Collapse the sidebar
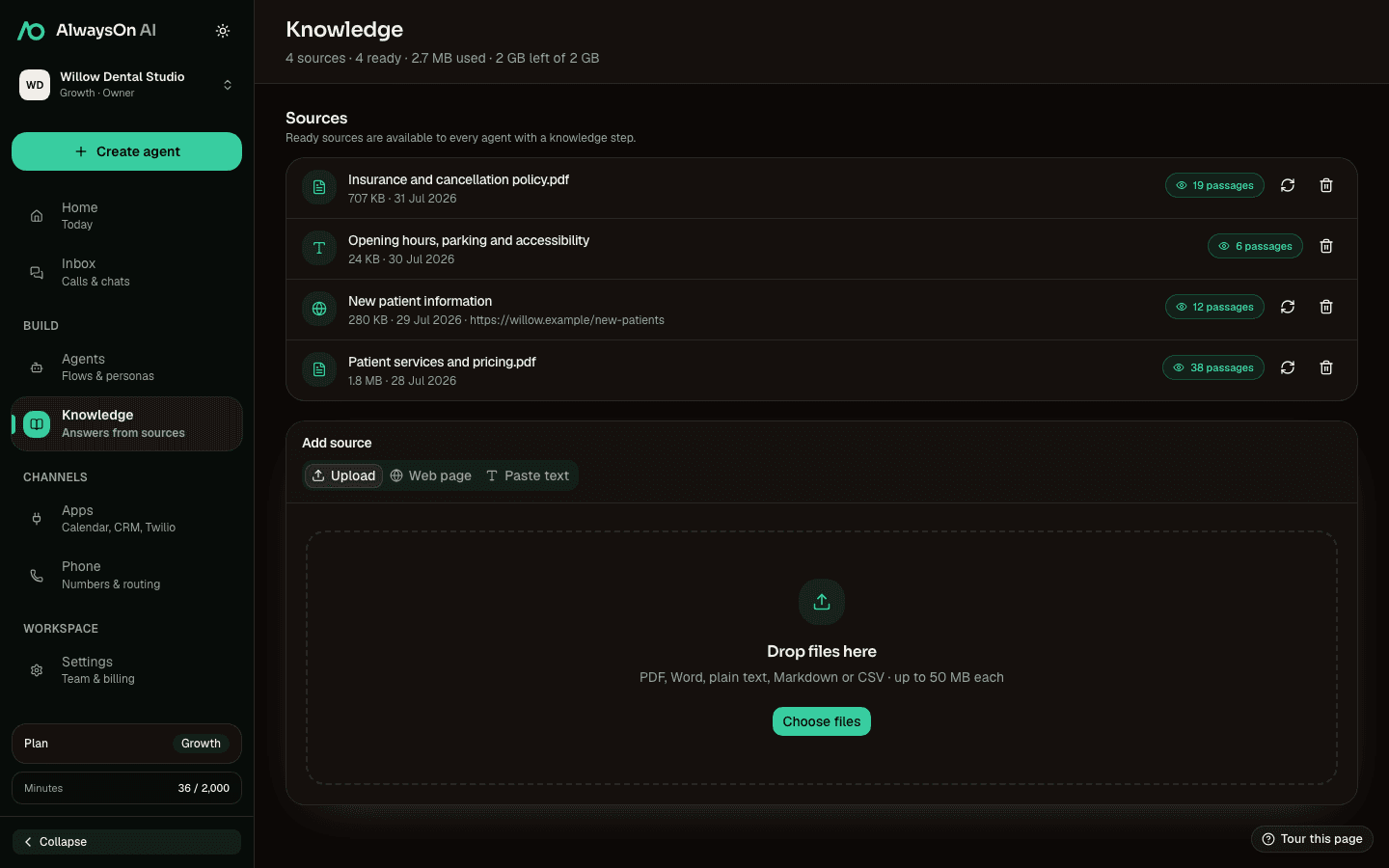 click(x=126, y=842)
